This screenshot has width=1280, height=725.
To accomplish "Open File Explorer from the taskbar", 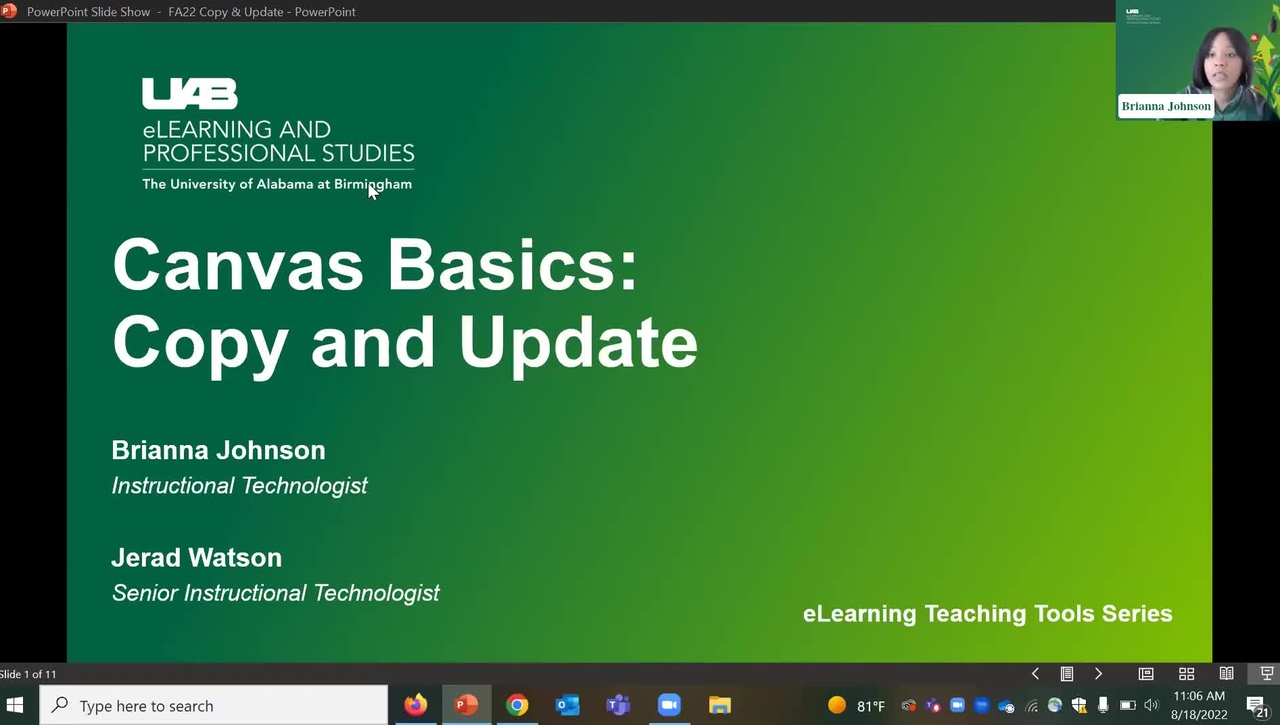I will (720, 705).
